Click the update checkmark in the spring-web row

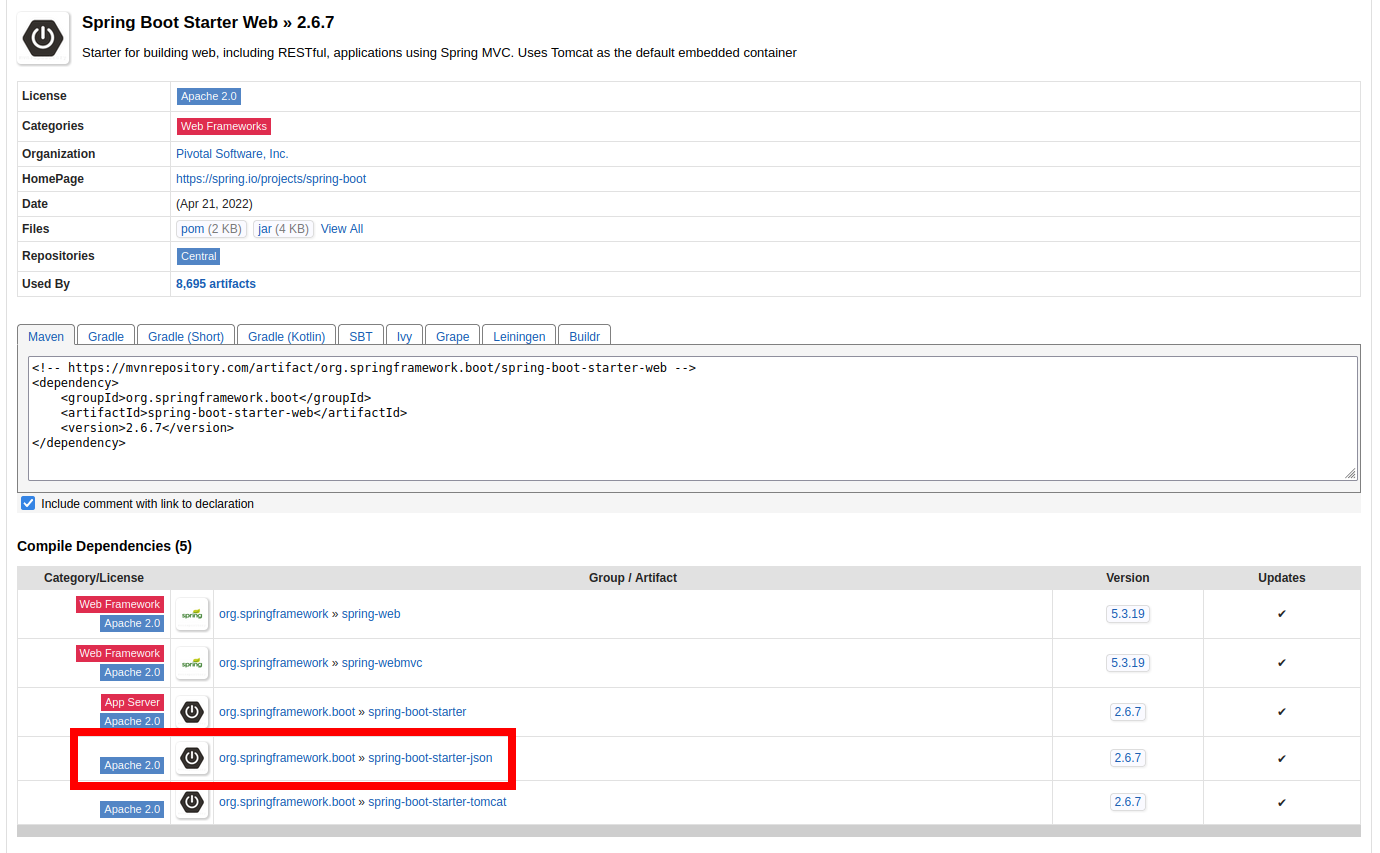pos(1282,614)
